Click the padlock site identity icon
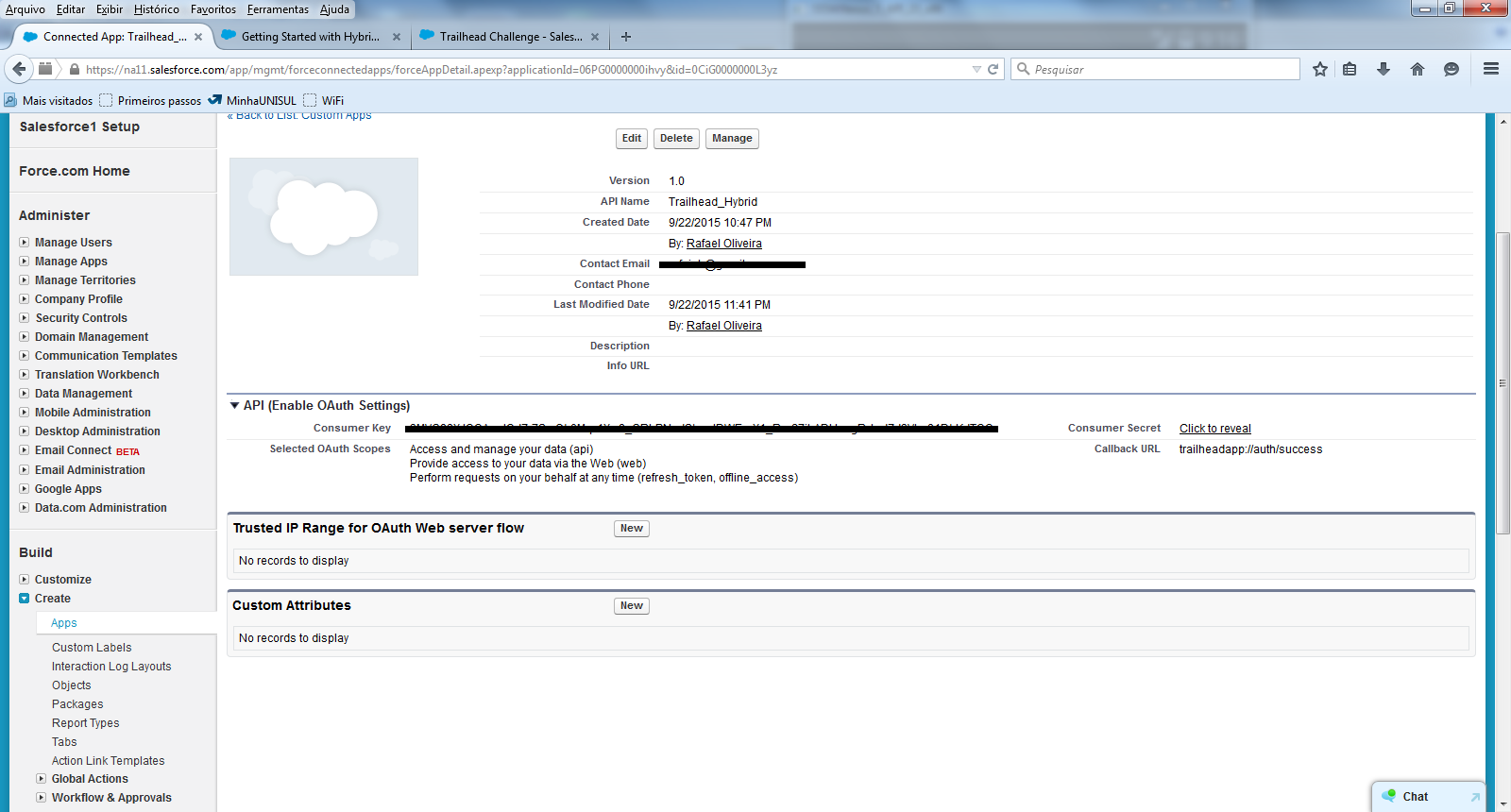Viewport: 1511px width, 812px height. click(x=74, y=69)
